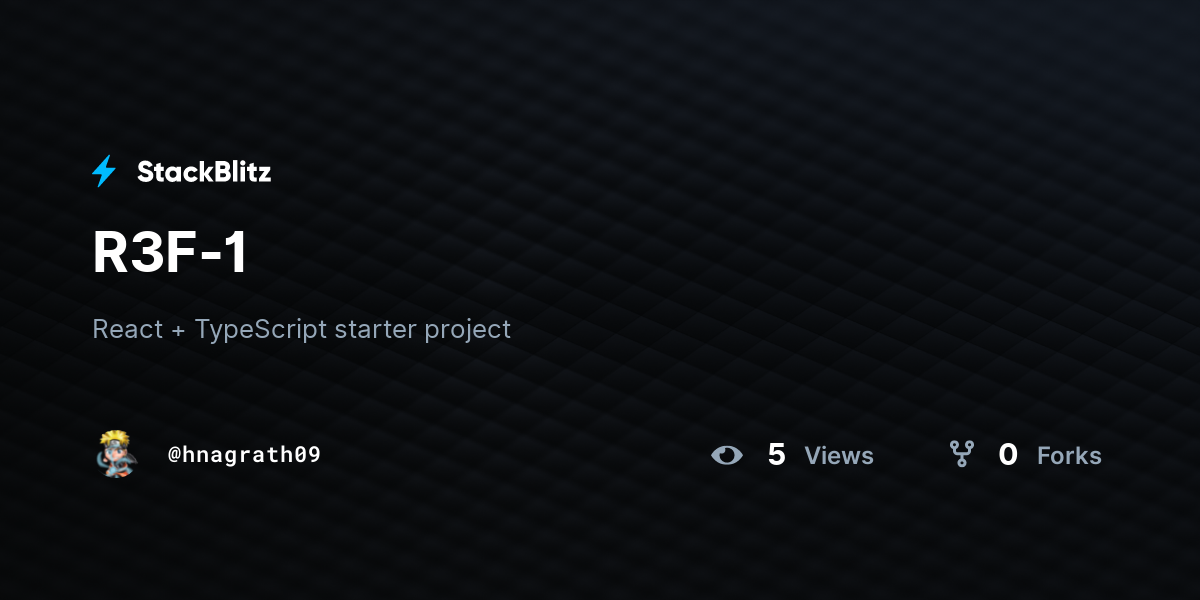
Task: Click the @hnagrath09 username
Action: (x=244, y=455)
